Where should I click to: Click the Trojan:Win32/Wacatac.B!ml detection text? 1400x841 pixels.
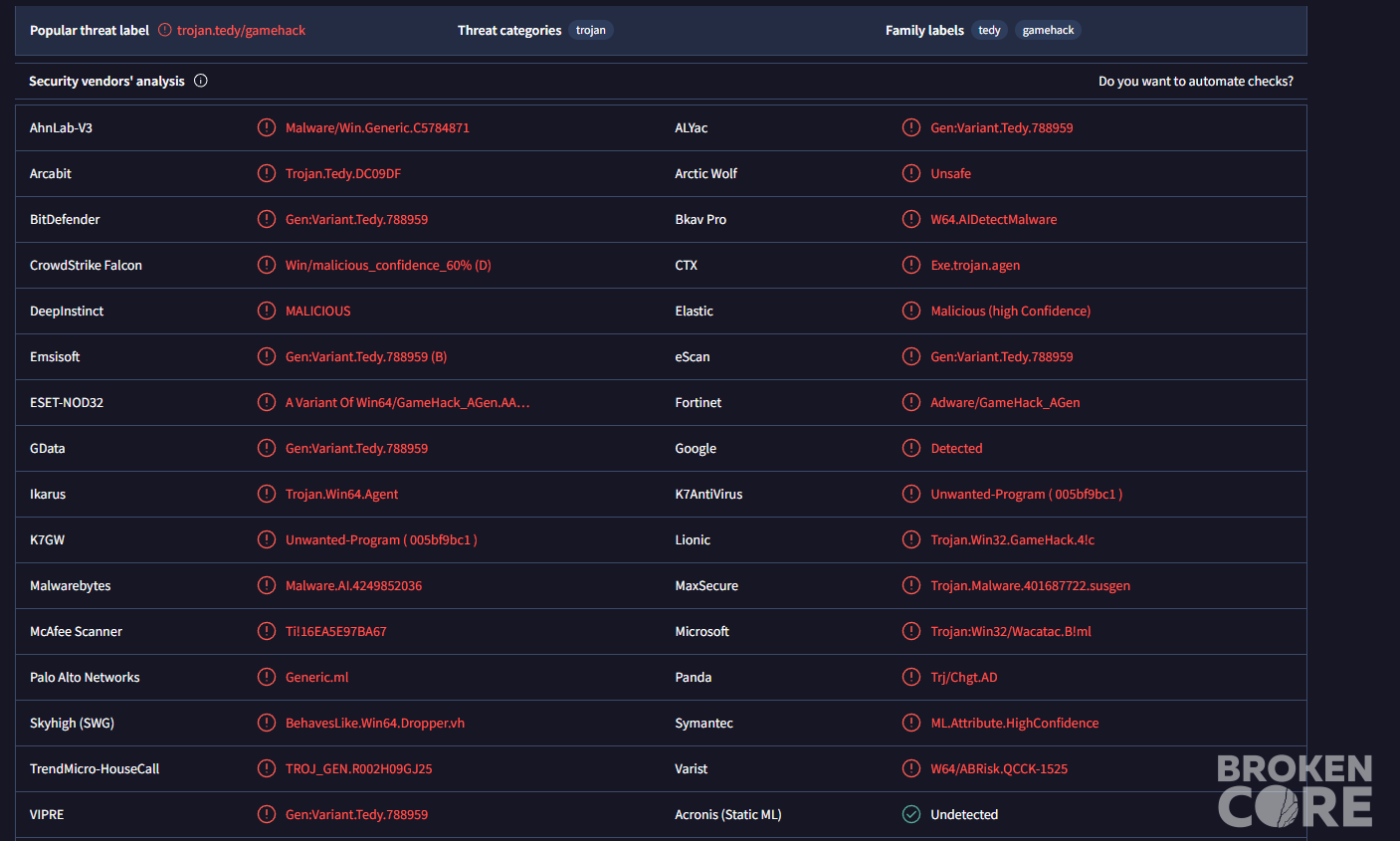point(1011,631)
